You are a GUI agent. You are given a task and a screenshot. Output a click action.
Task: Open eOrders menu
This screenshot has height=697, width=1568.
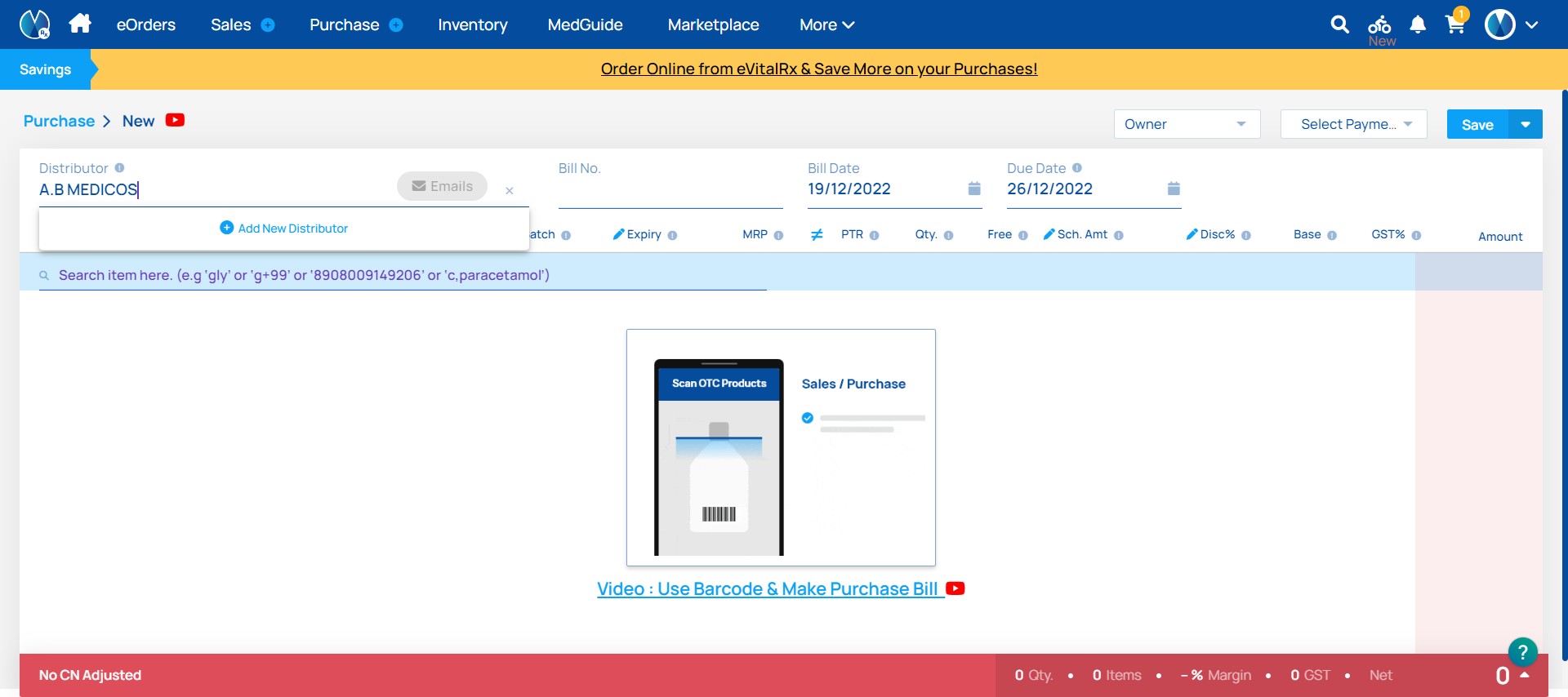pyautogui.click(x=146, y=25)
